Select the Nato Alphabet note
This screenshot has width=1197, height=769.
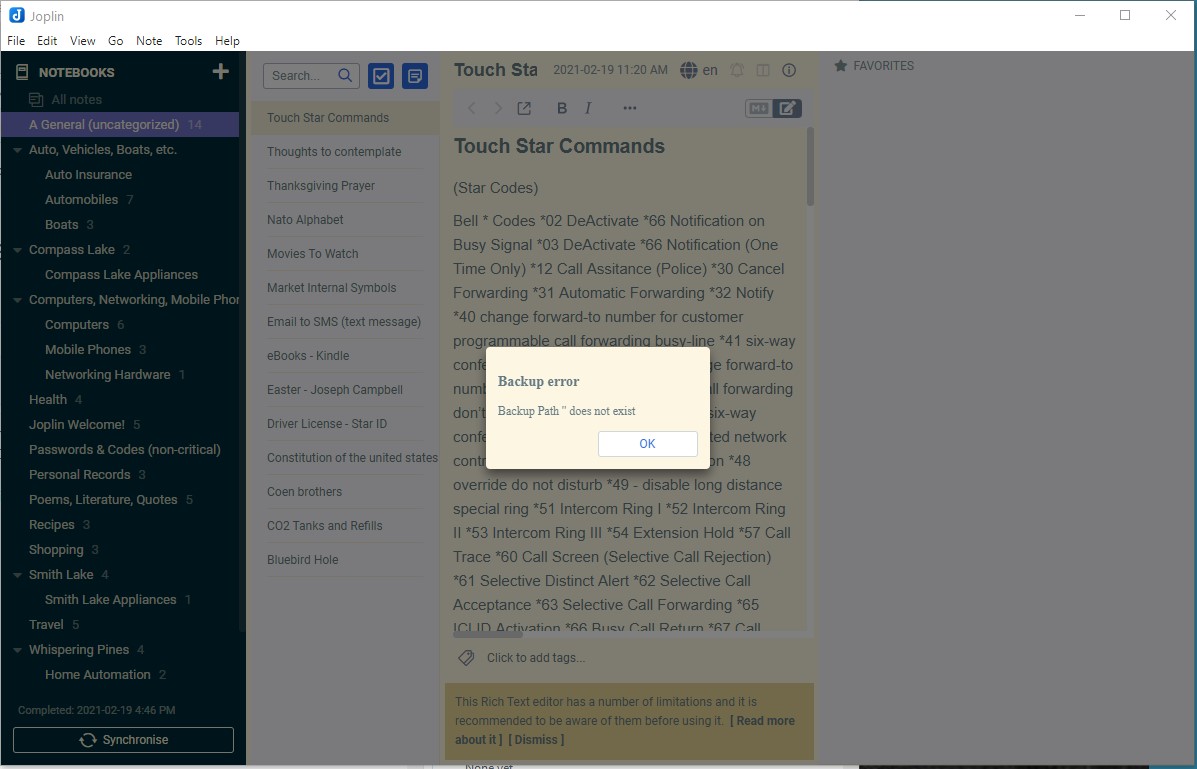[x=345, y=220]
